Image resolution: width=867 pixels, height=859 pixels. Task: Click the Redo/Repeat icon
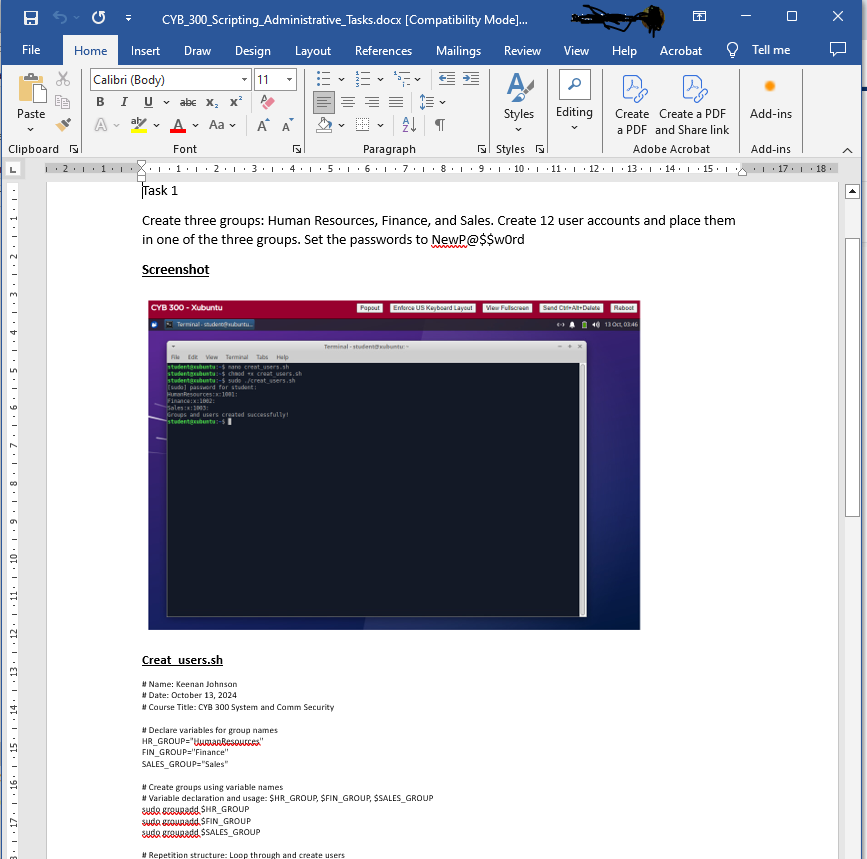[99, 18]
